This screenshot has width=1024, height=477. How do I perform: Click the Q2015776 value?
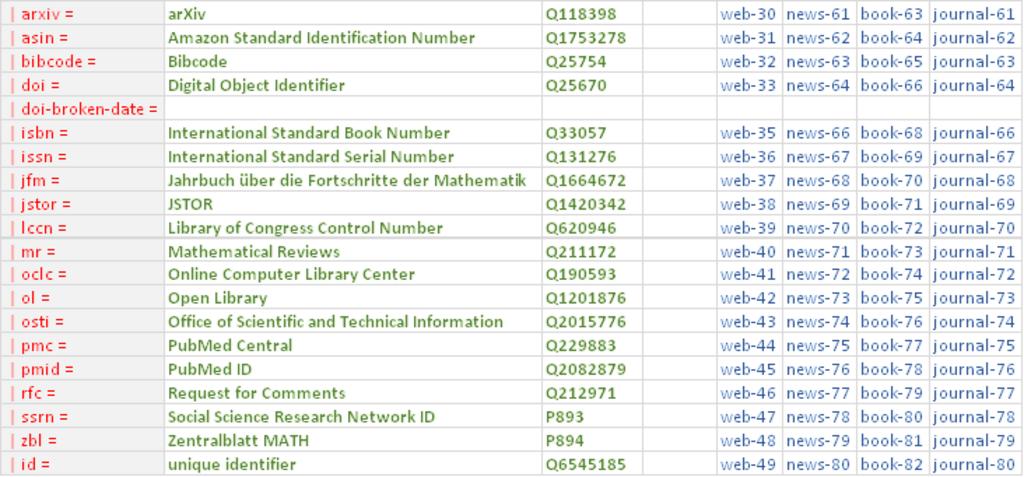586,322
